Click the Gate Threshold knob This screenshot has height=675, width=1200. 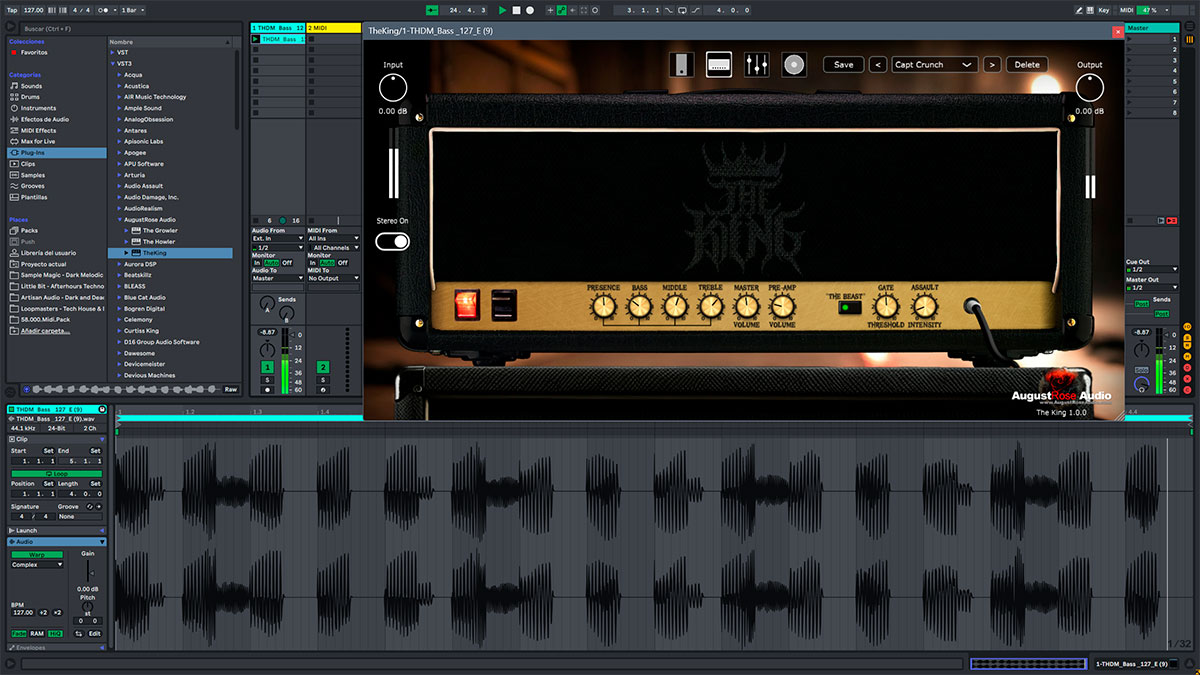click(886, 307)
